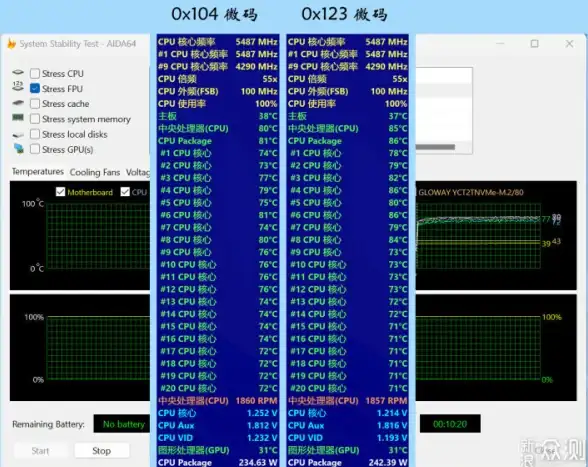Click the 1.214 V CPU core voltage
The width and height of the screenshot is (588, 467).
pos(392,413)
